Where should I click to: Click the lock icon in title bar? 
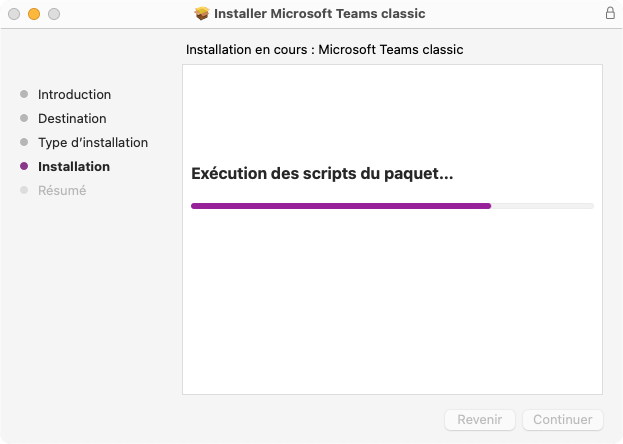pos(610,13)
